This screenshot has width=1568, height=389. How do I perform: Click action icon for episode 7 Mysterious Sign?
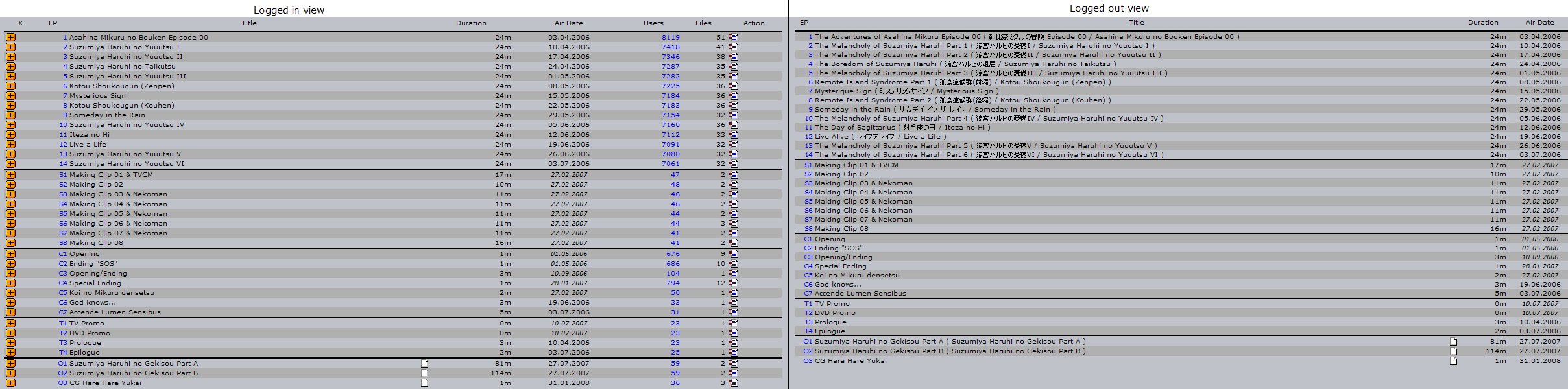coord(734,96)
